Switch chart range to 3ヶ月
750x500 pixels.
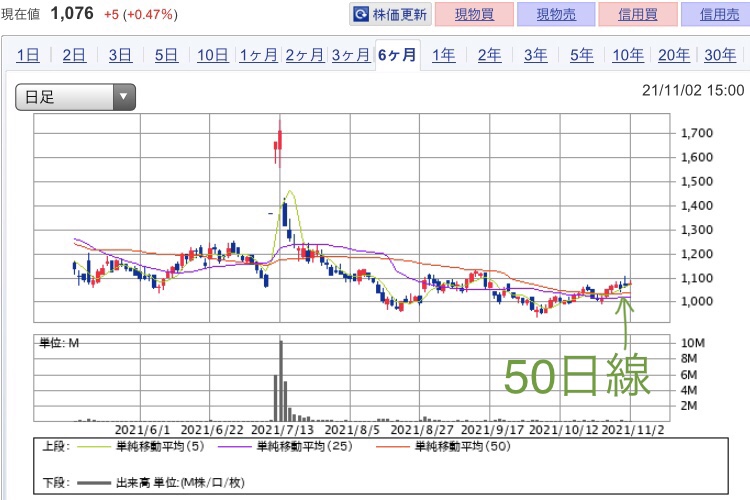coord(351,55)
